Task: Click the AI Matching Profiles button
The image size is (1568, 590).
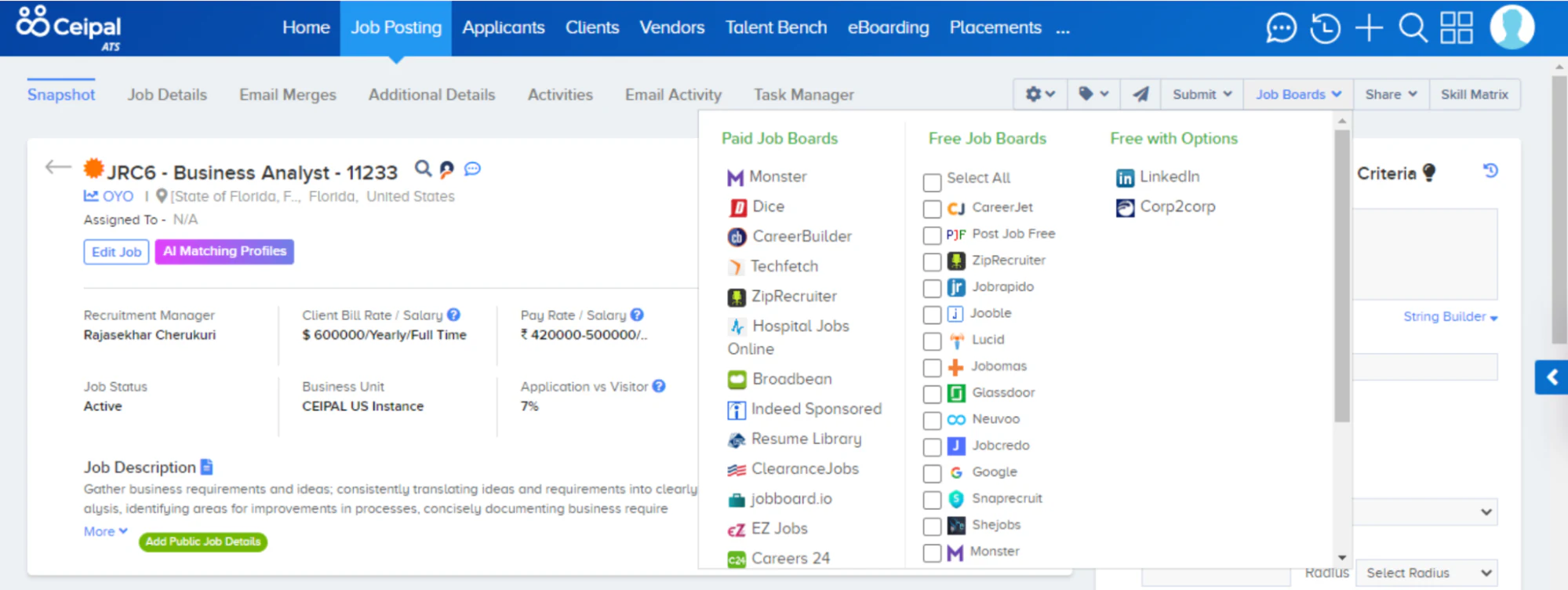Action: coord(224,251)
